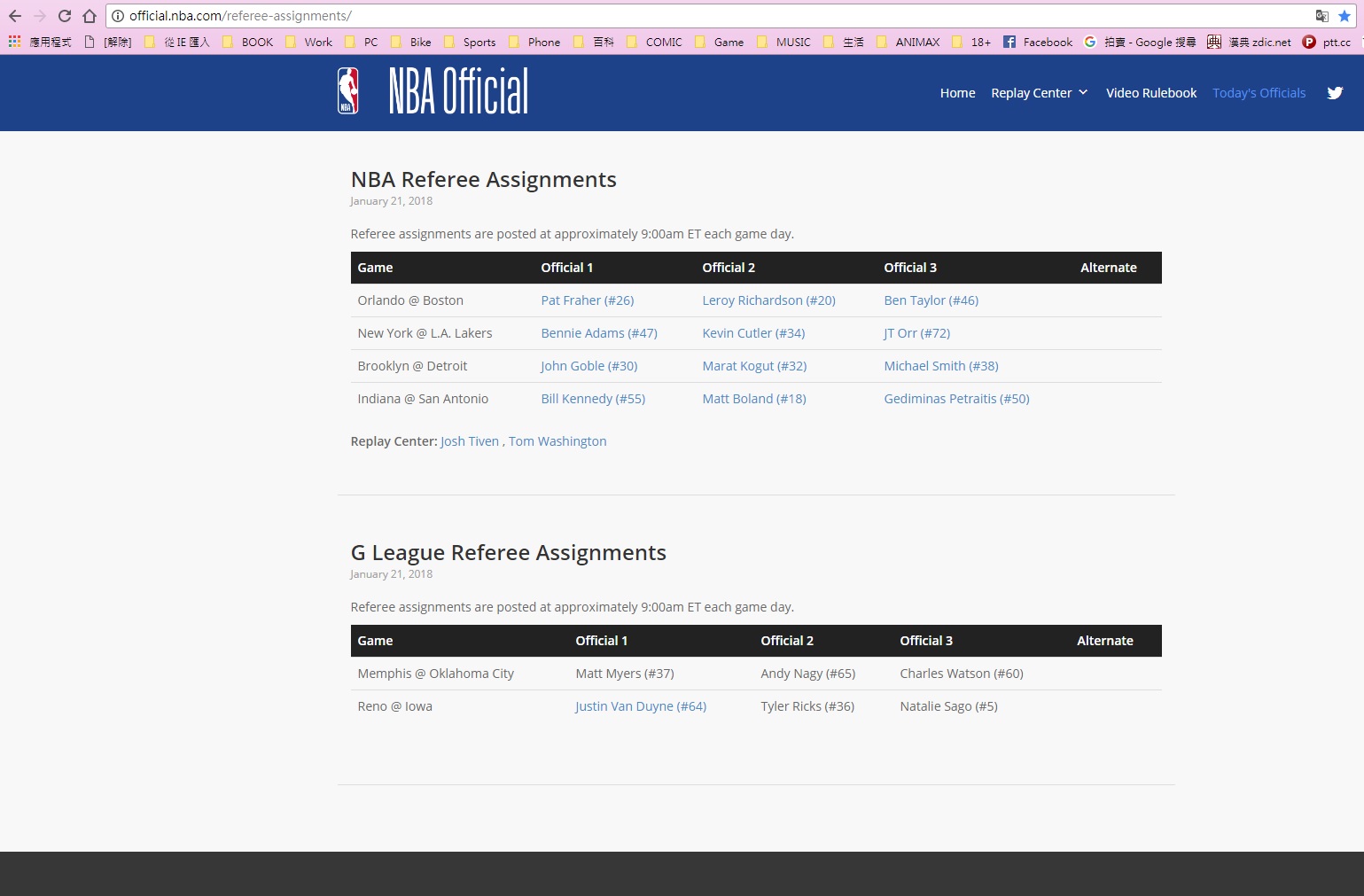This screenshot has height=896, width=1364.
Task: Open Matt Boland (#18) link
Action: pyautogui.click(x=754, y=399)
